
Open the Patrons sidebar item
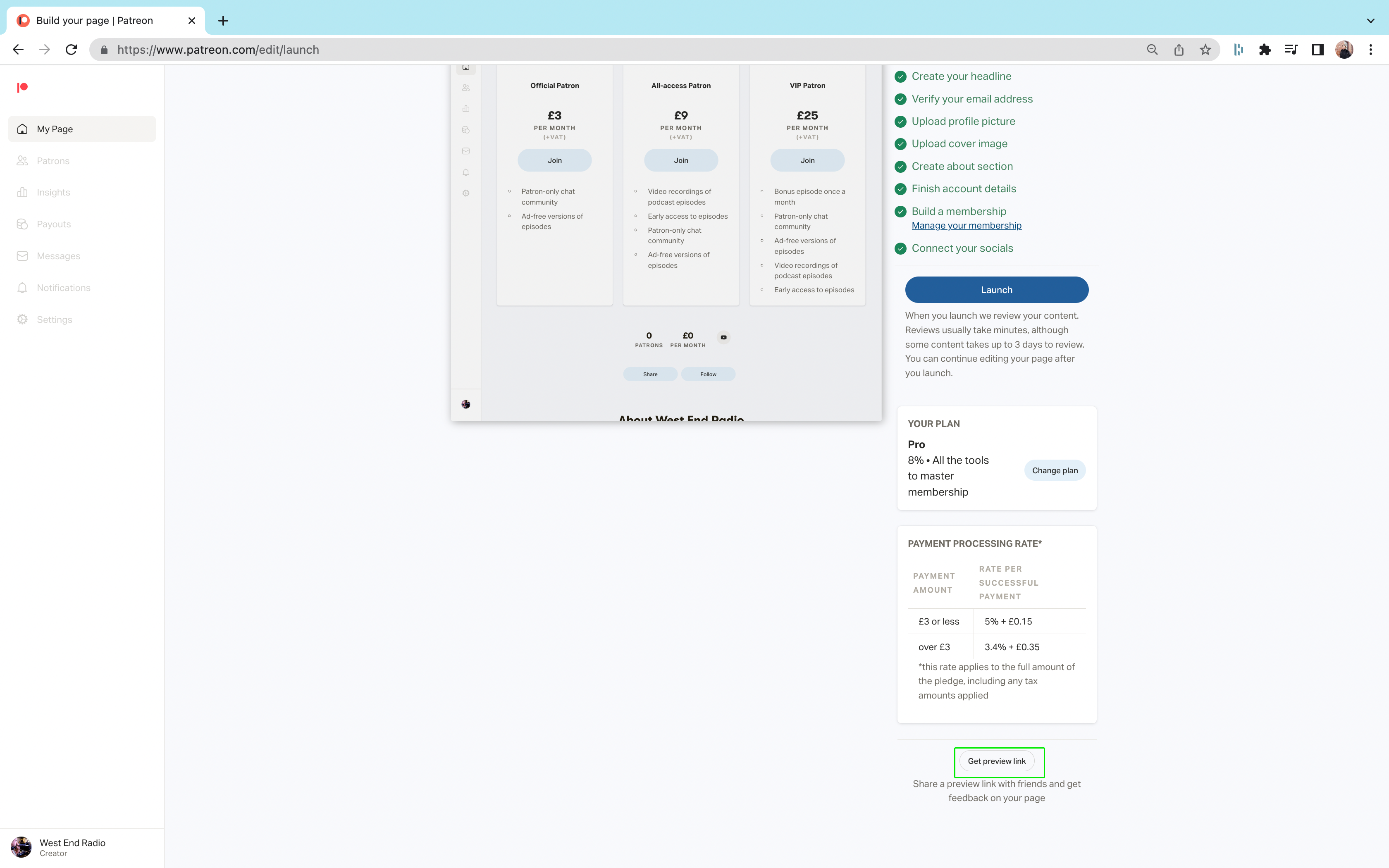coord(53,161)
